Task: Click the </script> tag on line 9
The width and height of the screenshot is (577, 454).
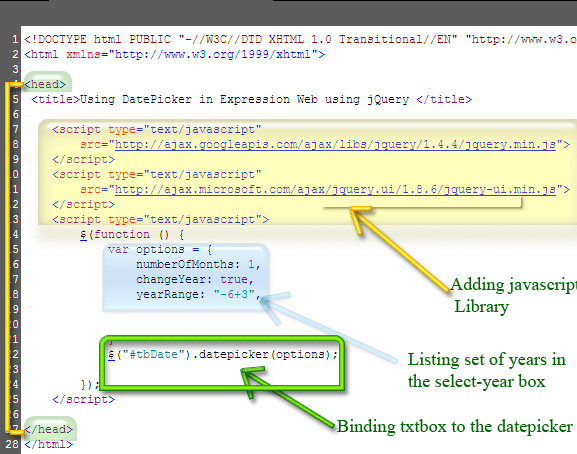Action: (x=84, y=160)
